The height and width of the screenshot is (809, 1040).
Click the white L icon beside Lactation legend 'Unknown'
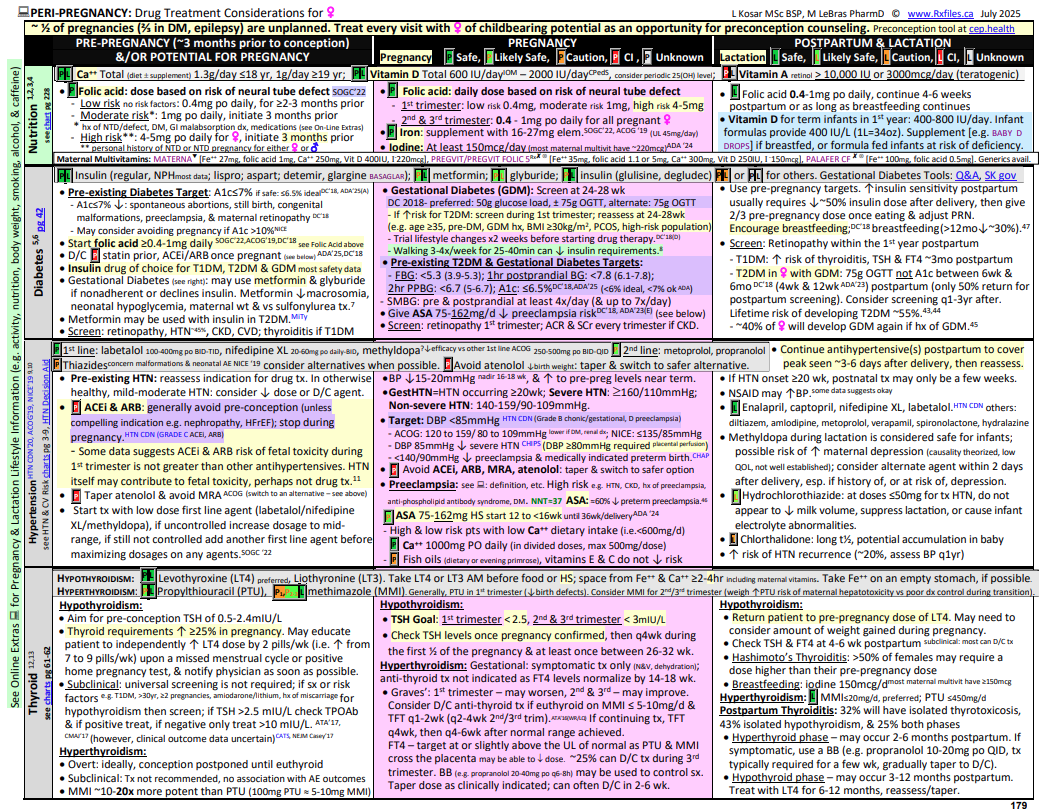[970, 57]
